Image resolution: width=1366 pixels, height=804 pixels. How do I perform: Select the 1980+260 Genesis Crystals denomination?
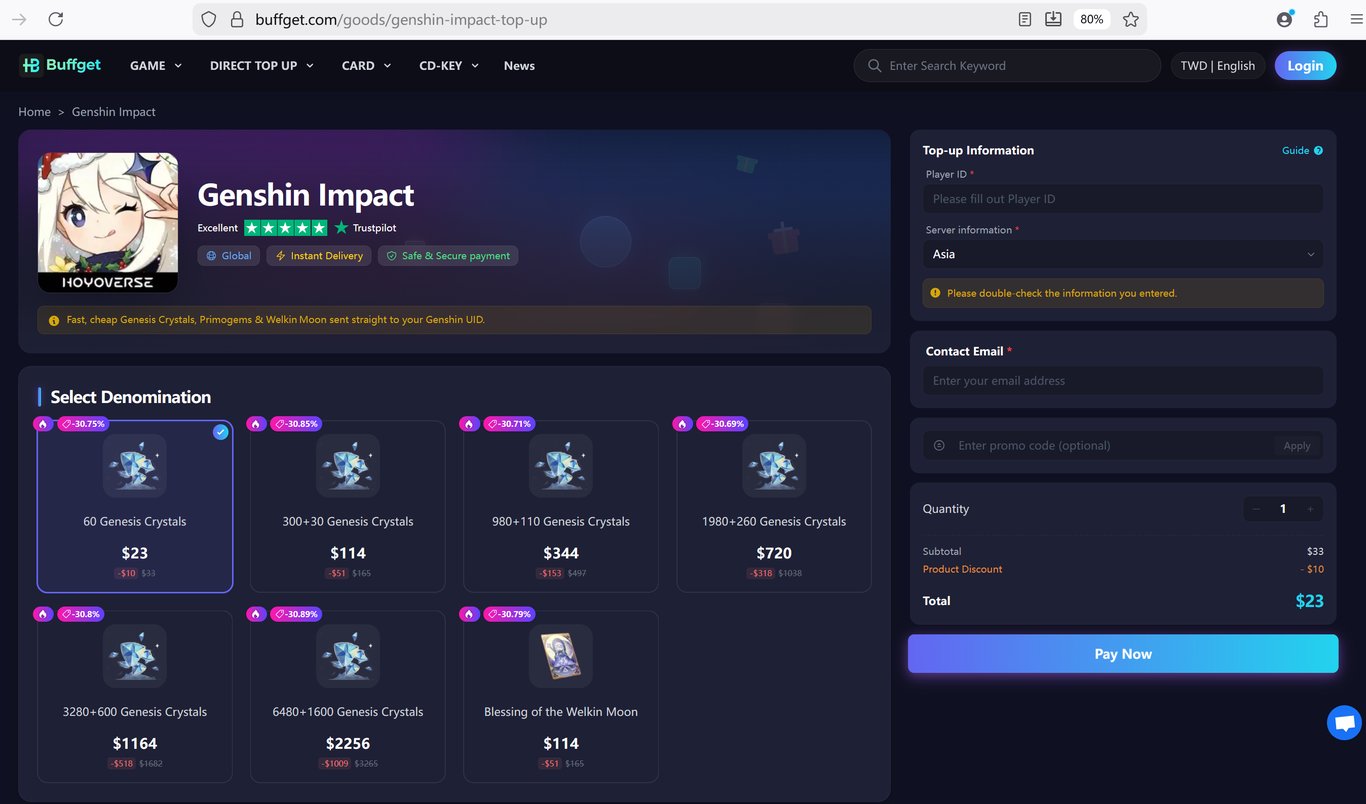click(774, 507)
